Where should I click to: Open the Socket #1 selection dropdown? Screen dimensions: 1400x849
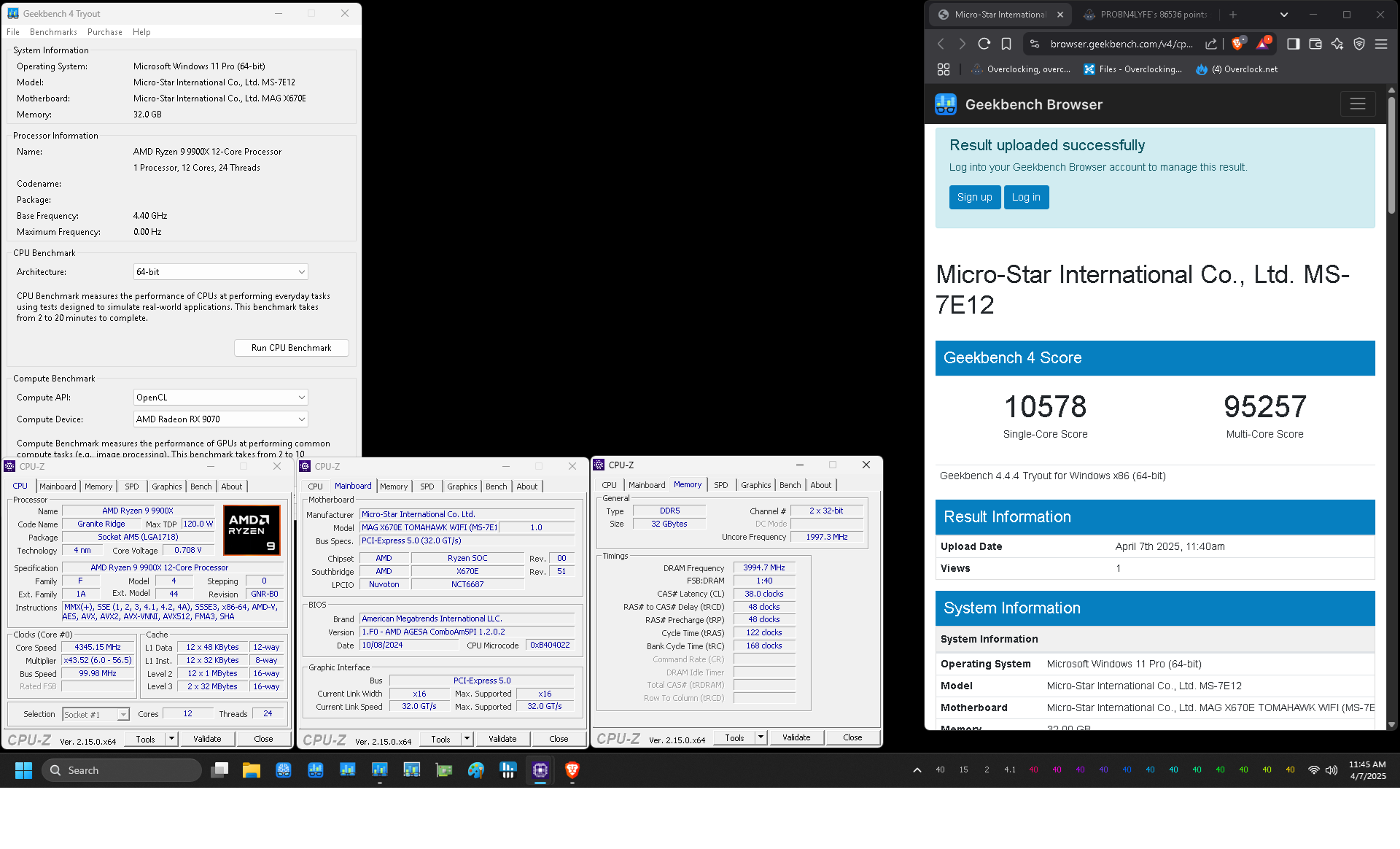[96, 715]
